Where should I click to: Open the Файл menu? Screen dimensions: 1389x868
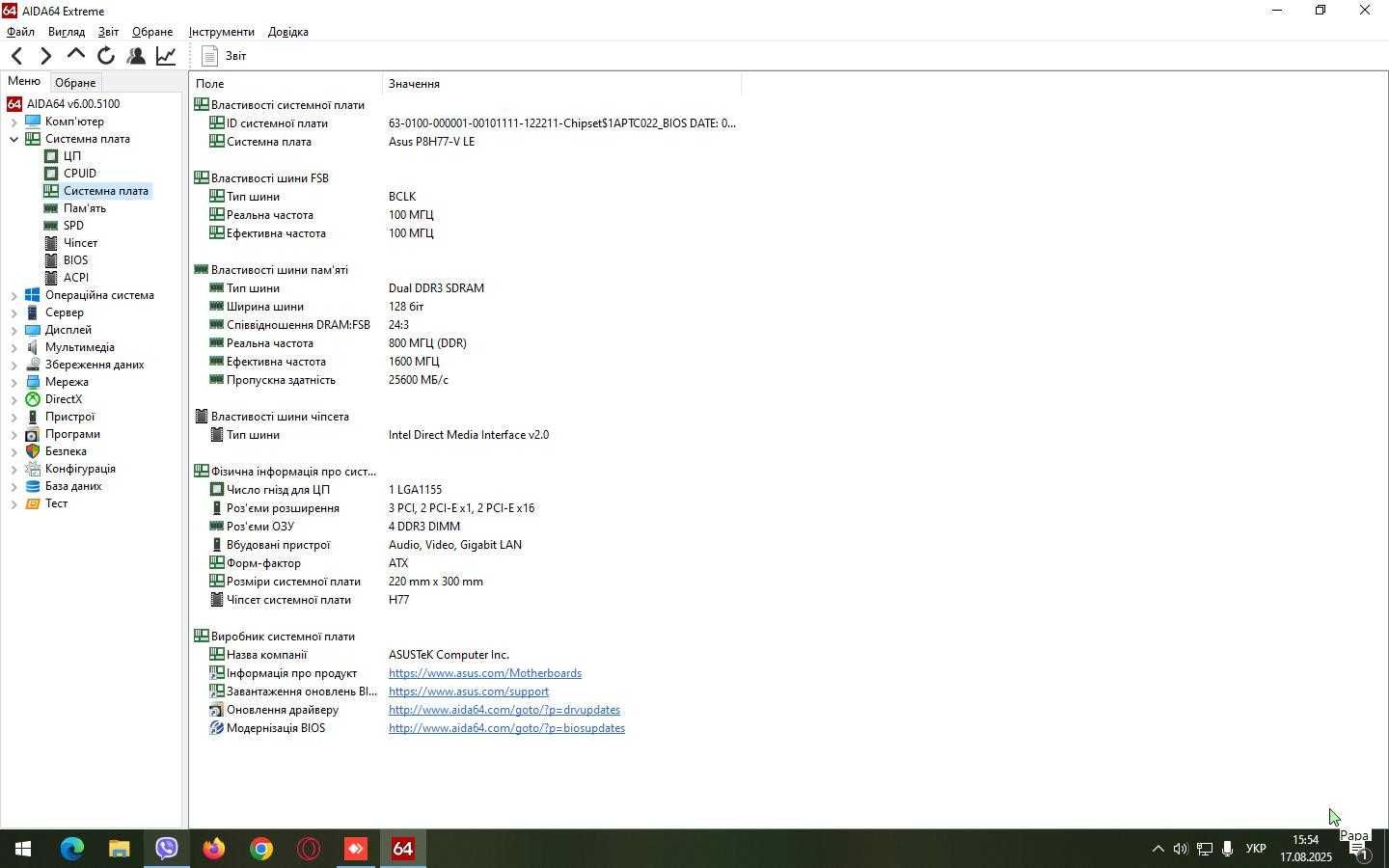20,32
